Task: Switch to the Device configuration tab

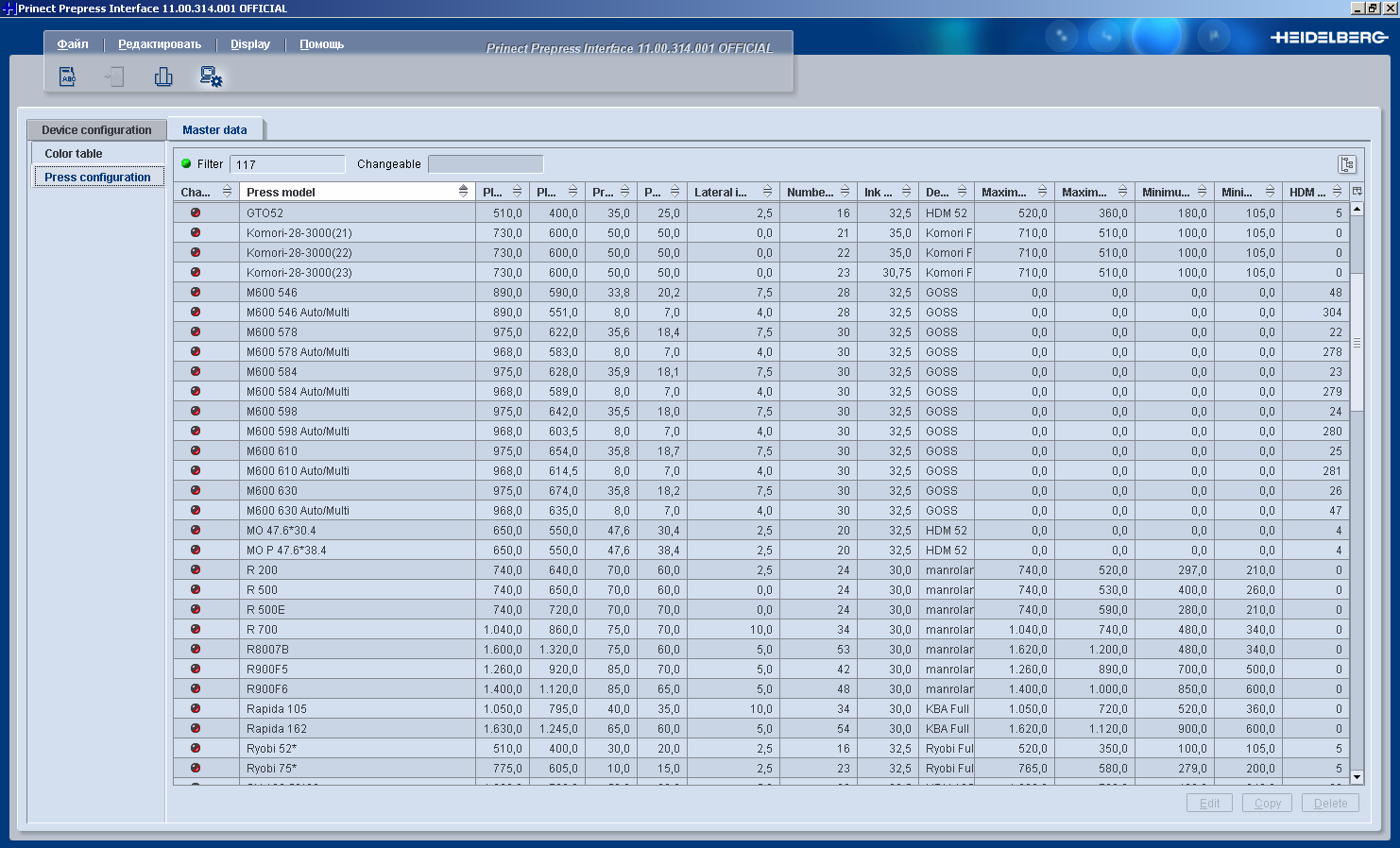Action: (96, 130)
